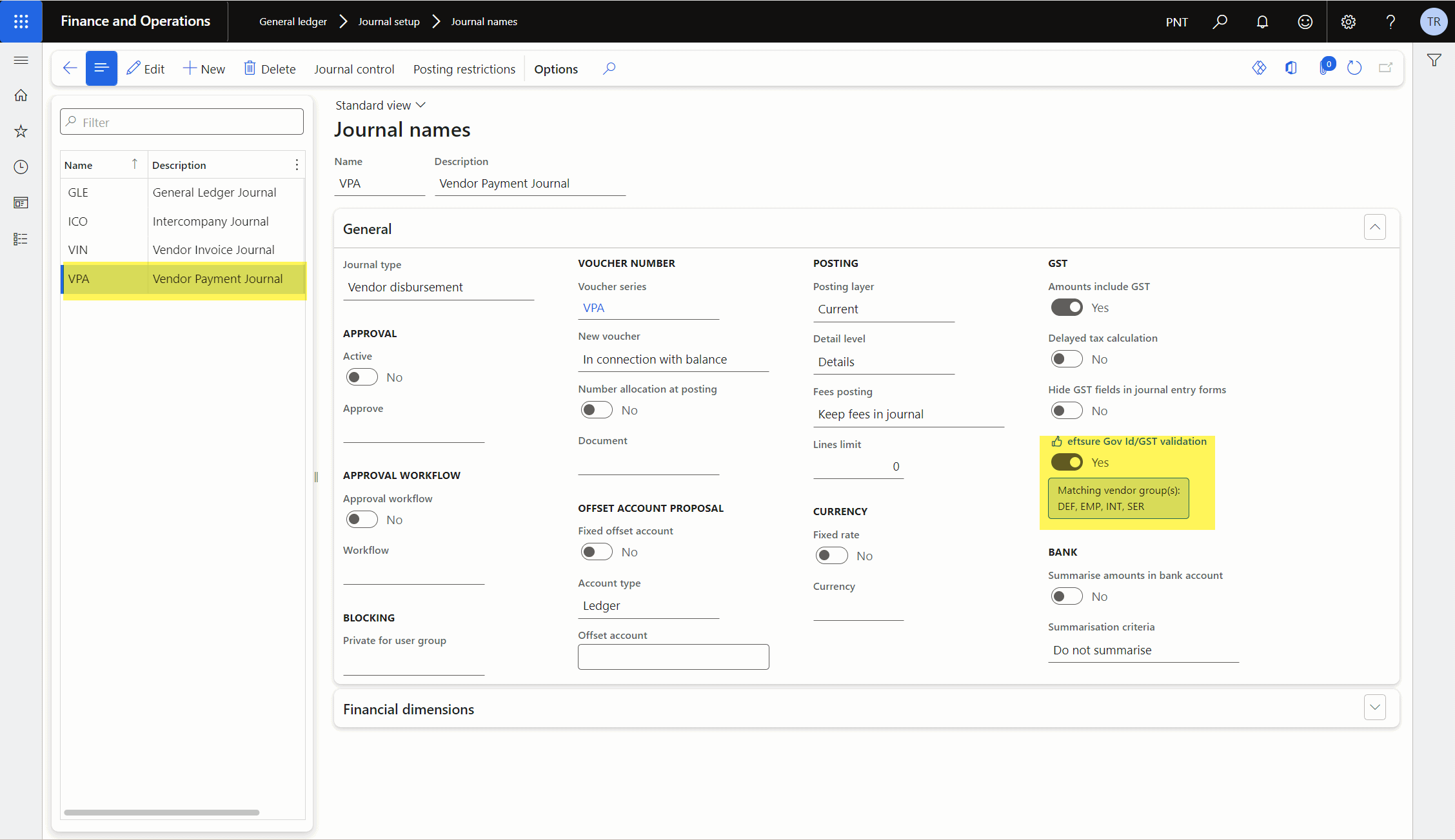Click the VPA voucher series link

tap(594, 308)
